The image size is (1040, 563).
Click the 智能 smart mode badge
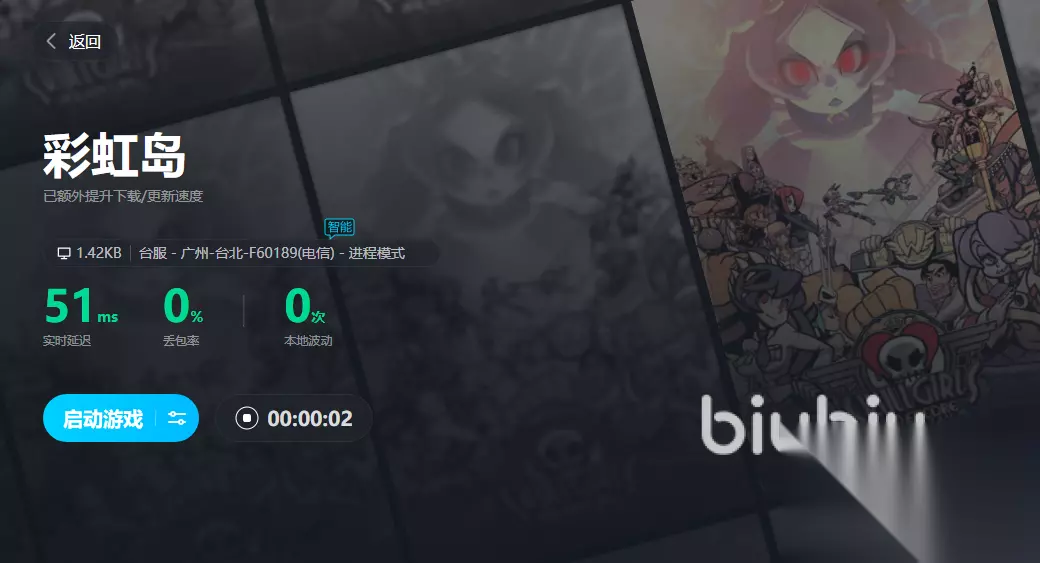(340, 227)
